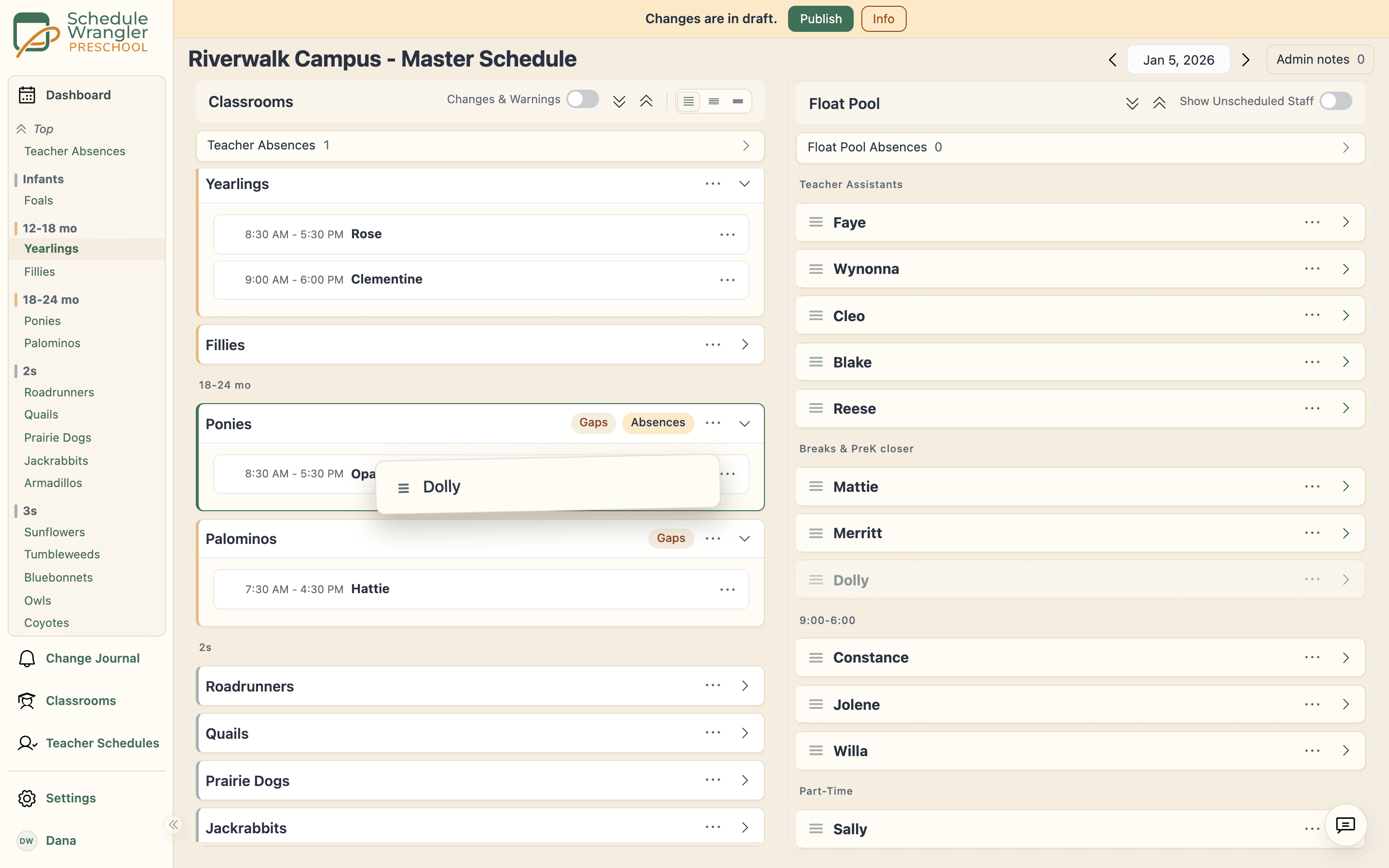Collapse all classrooms double-up icon
The height and width of the screenshot is (868, 1389).
coord(646,102)
